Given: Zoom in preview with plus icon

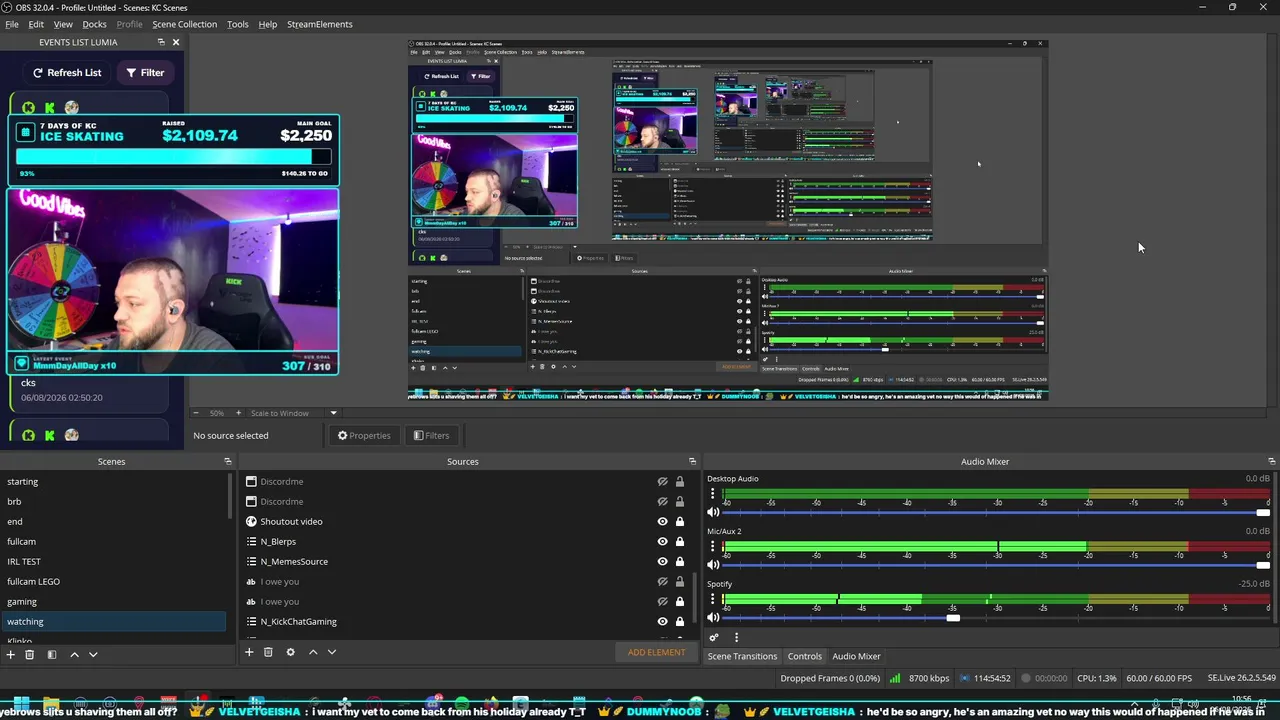Looking at the screenshot, I should [238, 413].
